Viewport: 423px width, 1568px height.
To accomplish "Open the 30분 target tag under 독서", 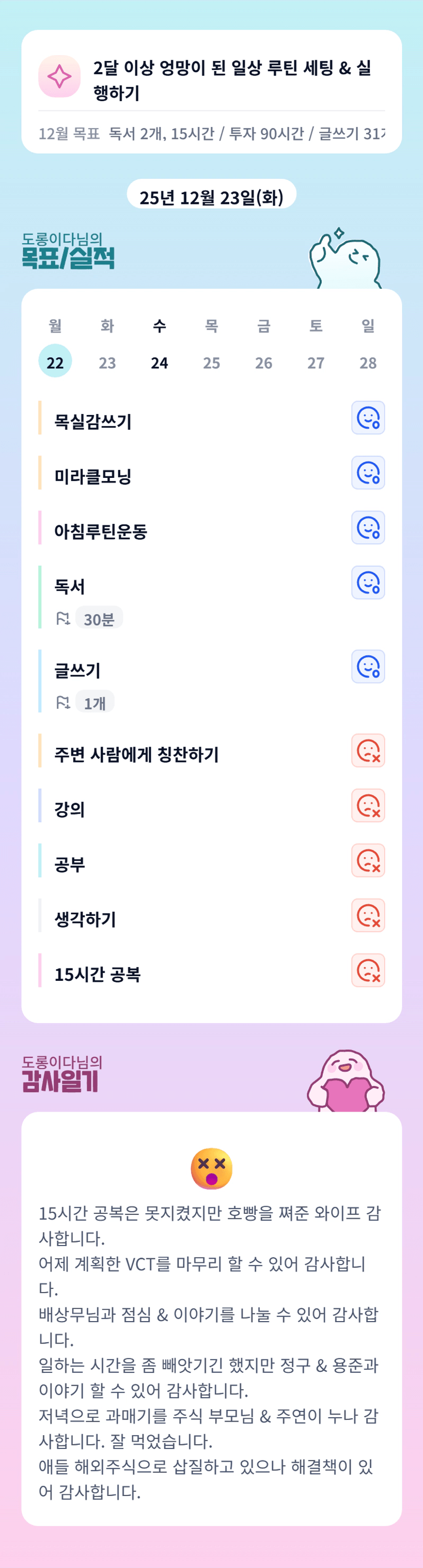I will click(x=99, y=619).
